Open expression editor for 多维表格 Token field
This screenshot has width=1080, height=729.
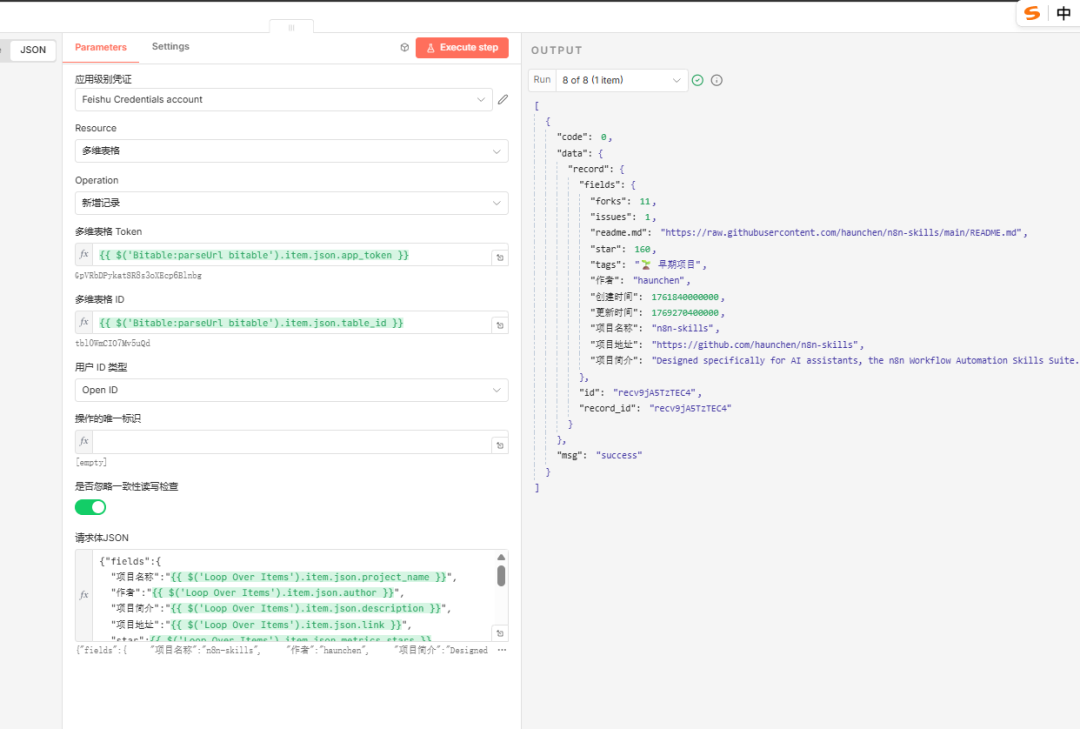(x=498, y=257)
